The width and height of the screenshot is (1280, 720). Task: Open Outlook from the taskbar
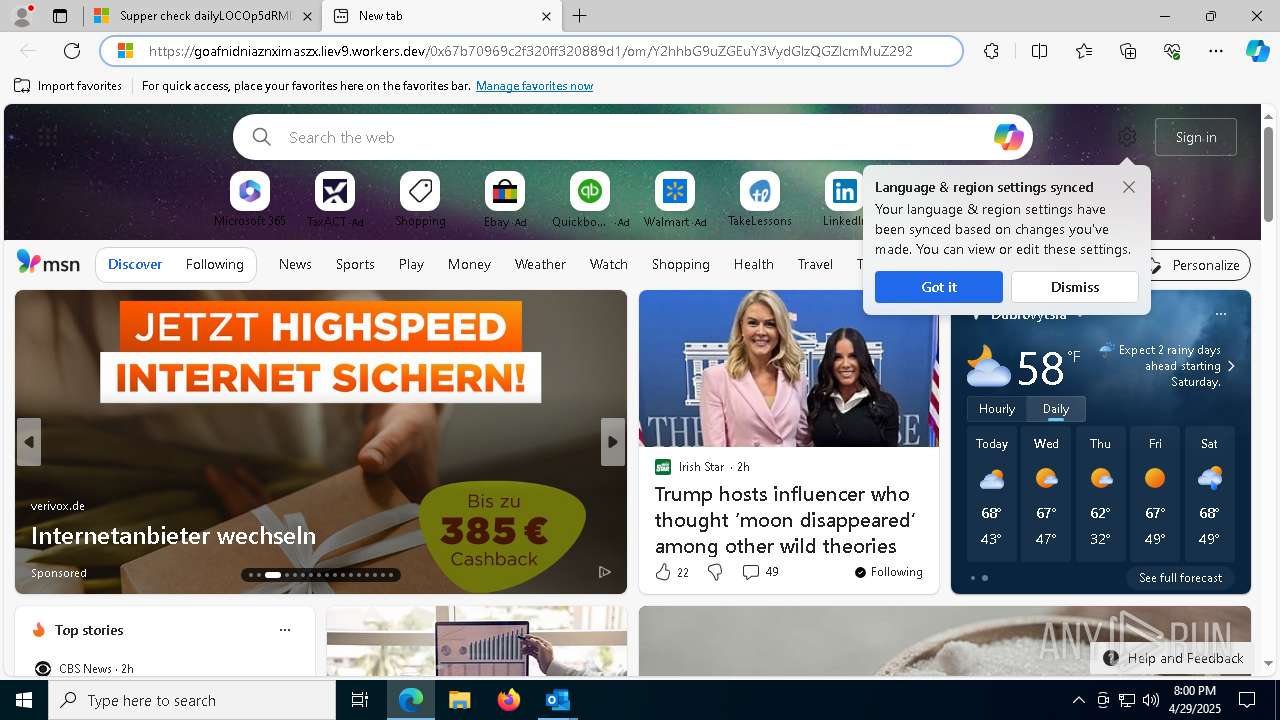coord(557,700)
